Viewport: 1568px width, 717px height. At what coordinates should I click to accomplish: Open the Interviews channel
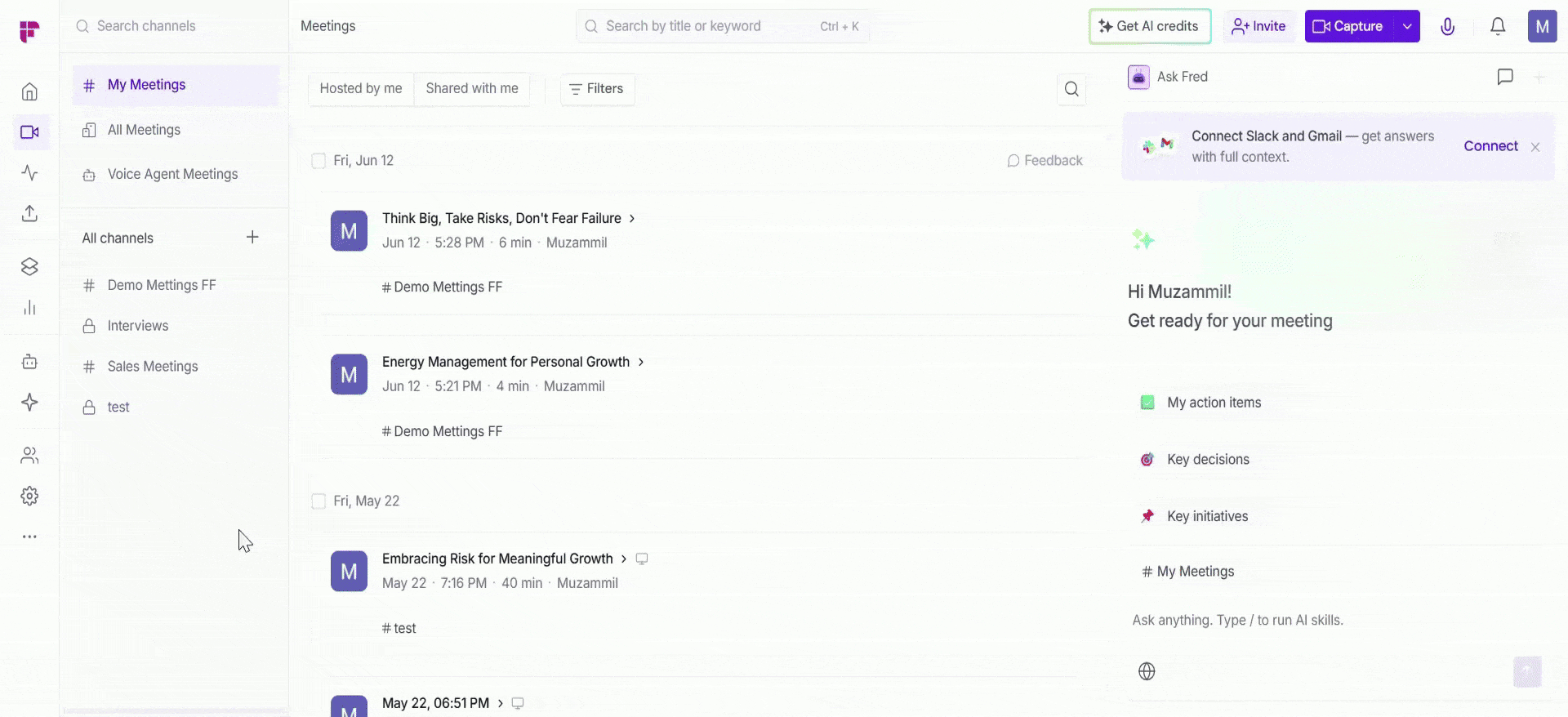coord(176,326)
